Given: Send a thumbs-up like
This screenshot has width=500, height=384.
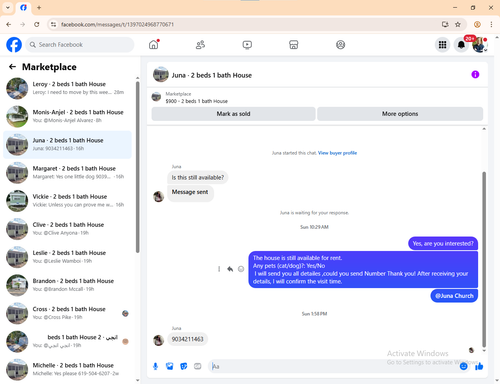Looking at the screenshot, I should pyautogui.click(x=479, y=366).
